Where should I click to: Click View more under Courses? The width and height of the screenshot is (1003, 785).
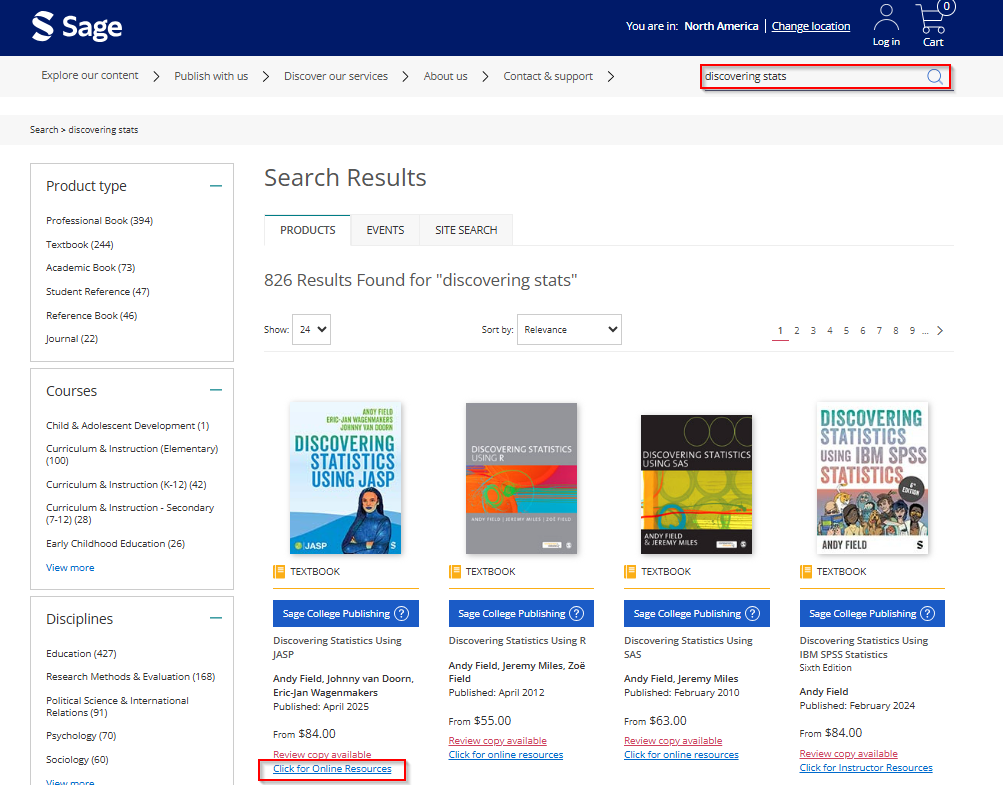[70, 567]
